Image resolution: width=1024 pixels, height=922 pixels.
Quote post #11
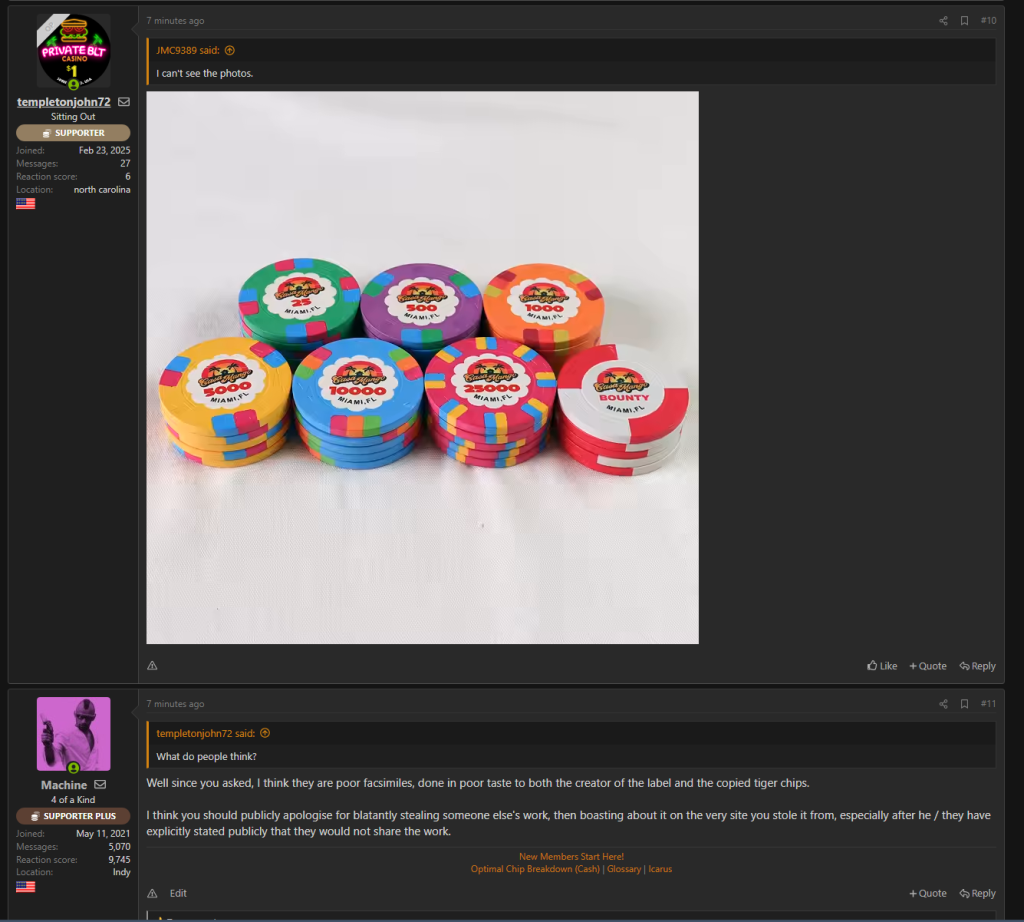[x=928, y=893]
